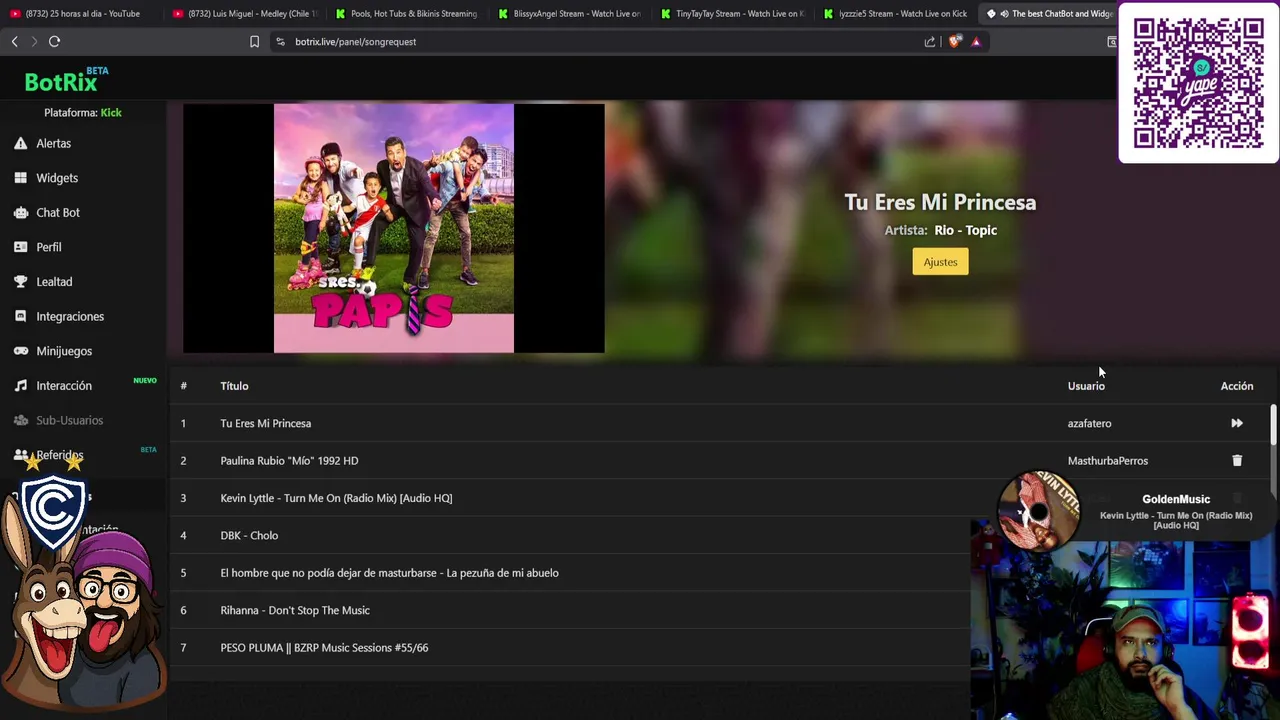
Task: Click the Usuario column header
Action: click(1086, 386)
